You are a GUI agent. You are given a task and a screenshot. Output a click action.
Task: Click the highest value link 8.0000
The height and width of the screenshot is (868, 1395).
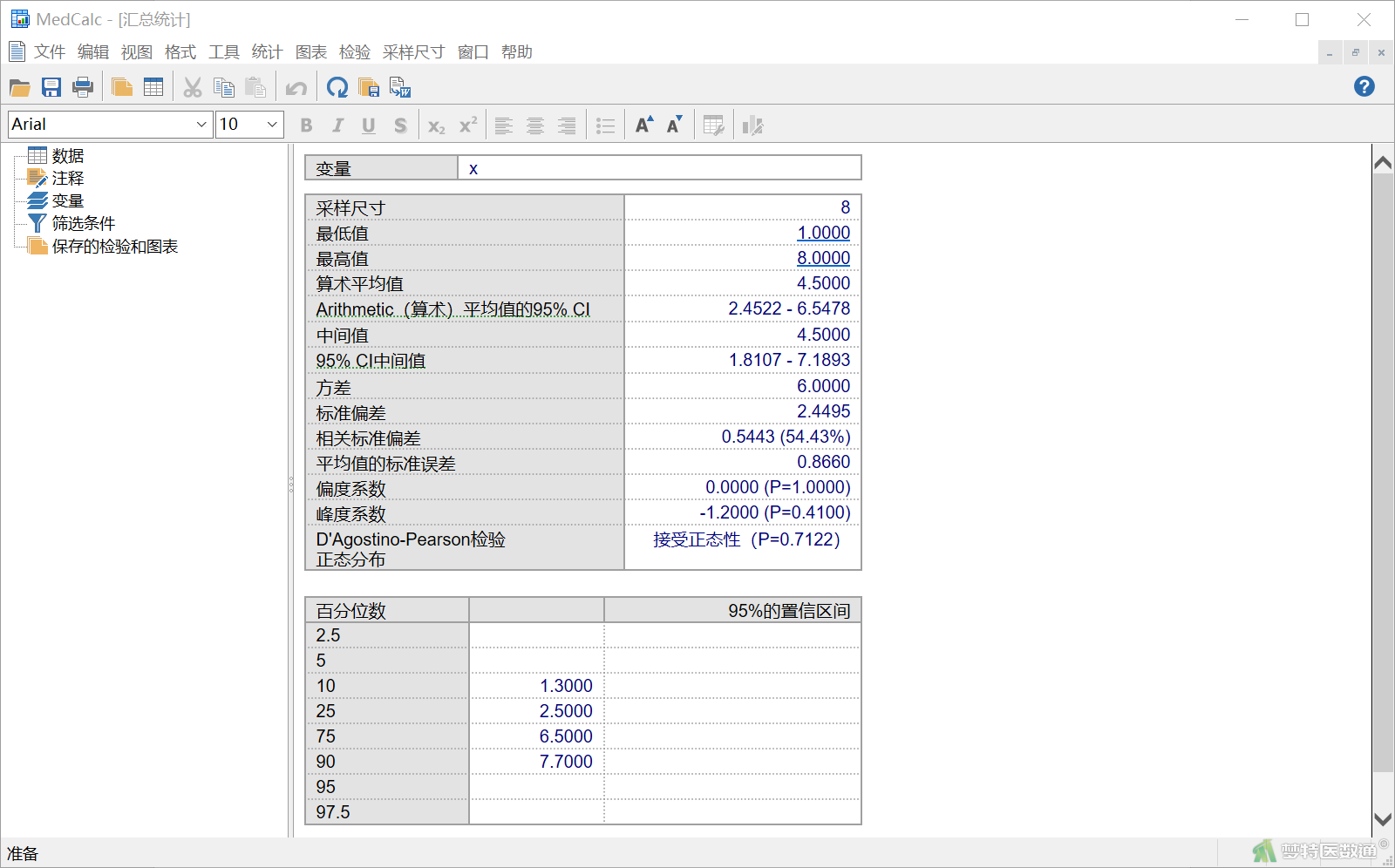coord(823,258)
